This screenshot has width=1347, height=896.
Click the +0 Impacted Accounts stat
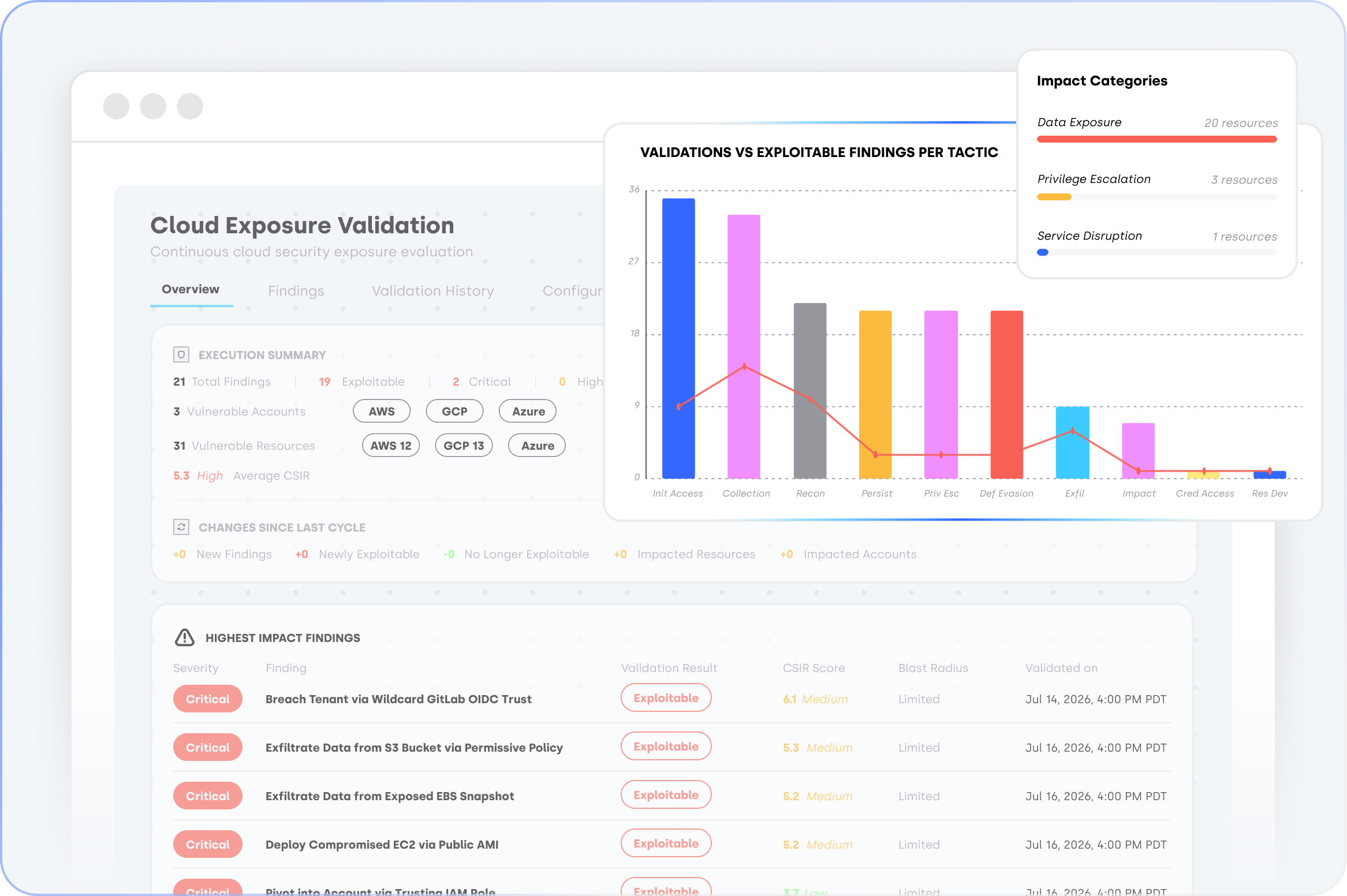849,554
